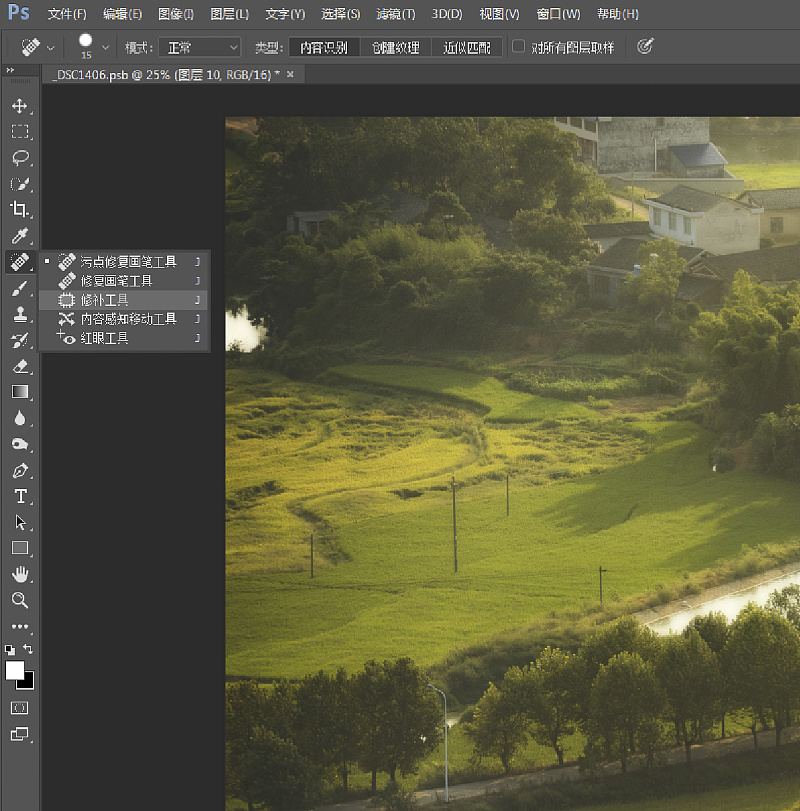Open the Type menu

(x=285, y=14)
